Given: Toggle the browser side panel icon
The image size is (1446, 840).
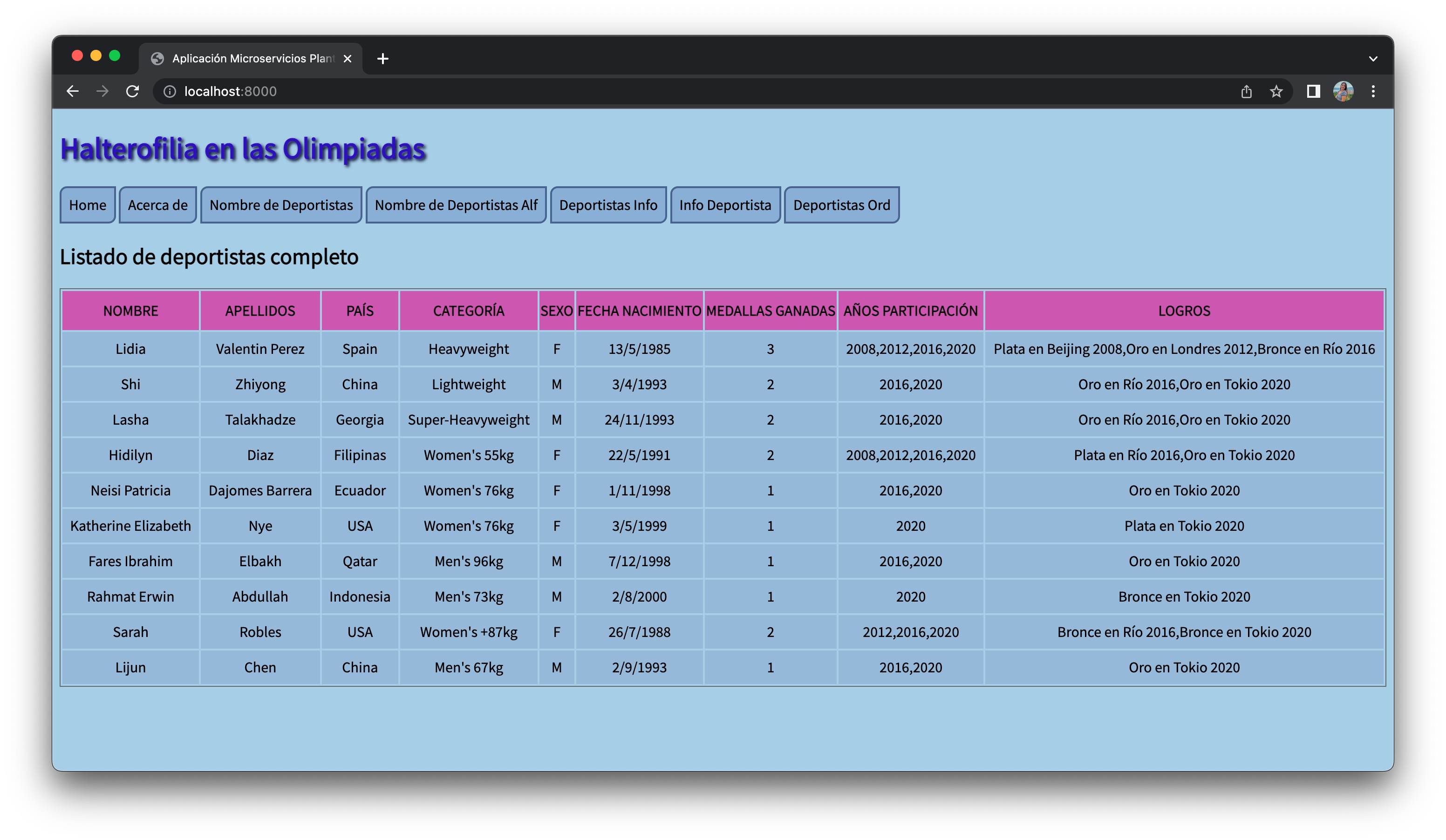Looking at the screenshot, I should coord(1313,91).
